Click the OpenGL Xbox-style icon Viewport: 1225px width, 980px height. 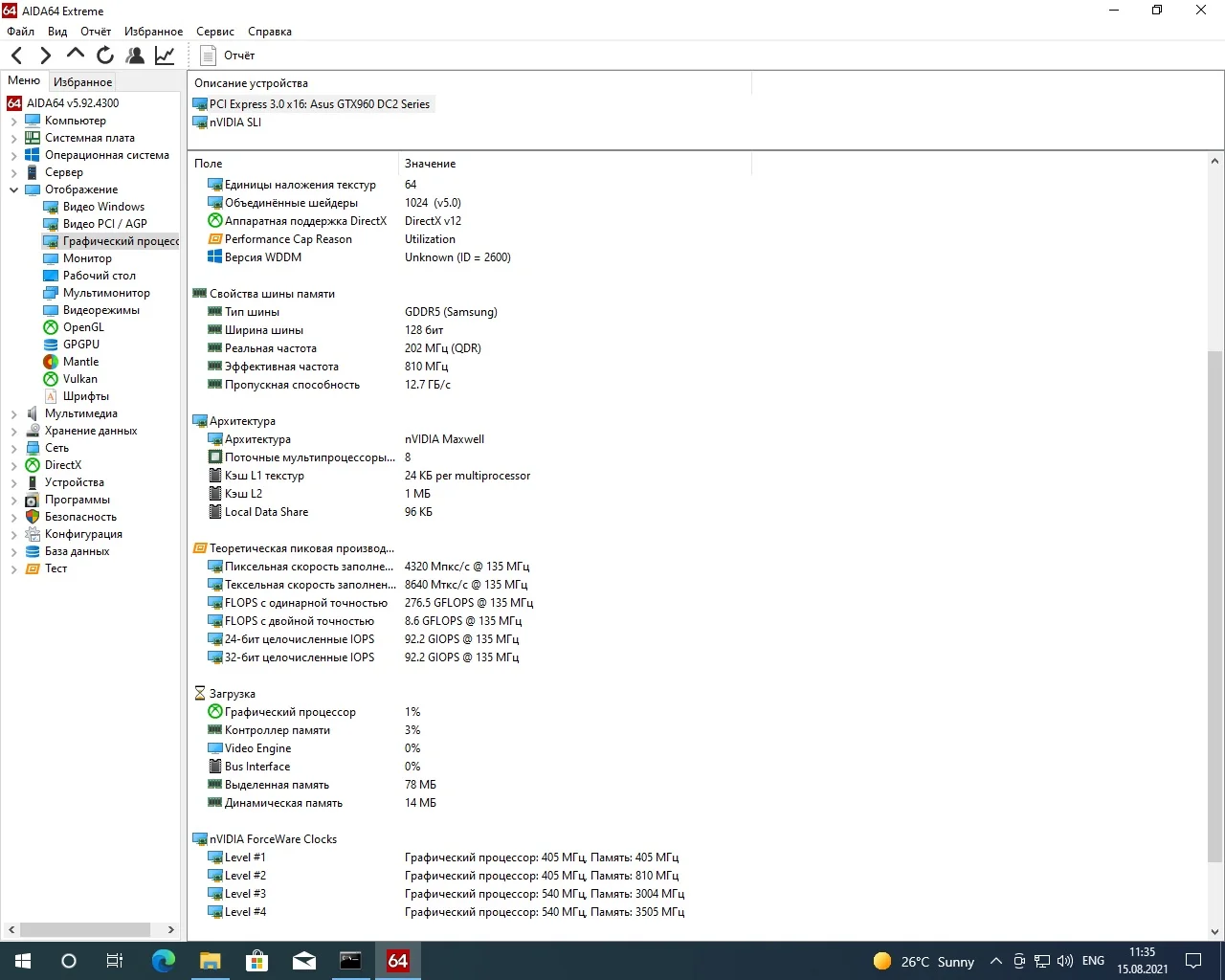(51, 327)
